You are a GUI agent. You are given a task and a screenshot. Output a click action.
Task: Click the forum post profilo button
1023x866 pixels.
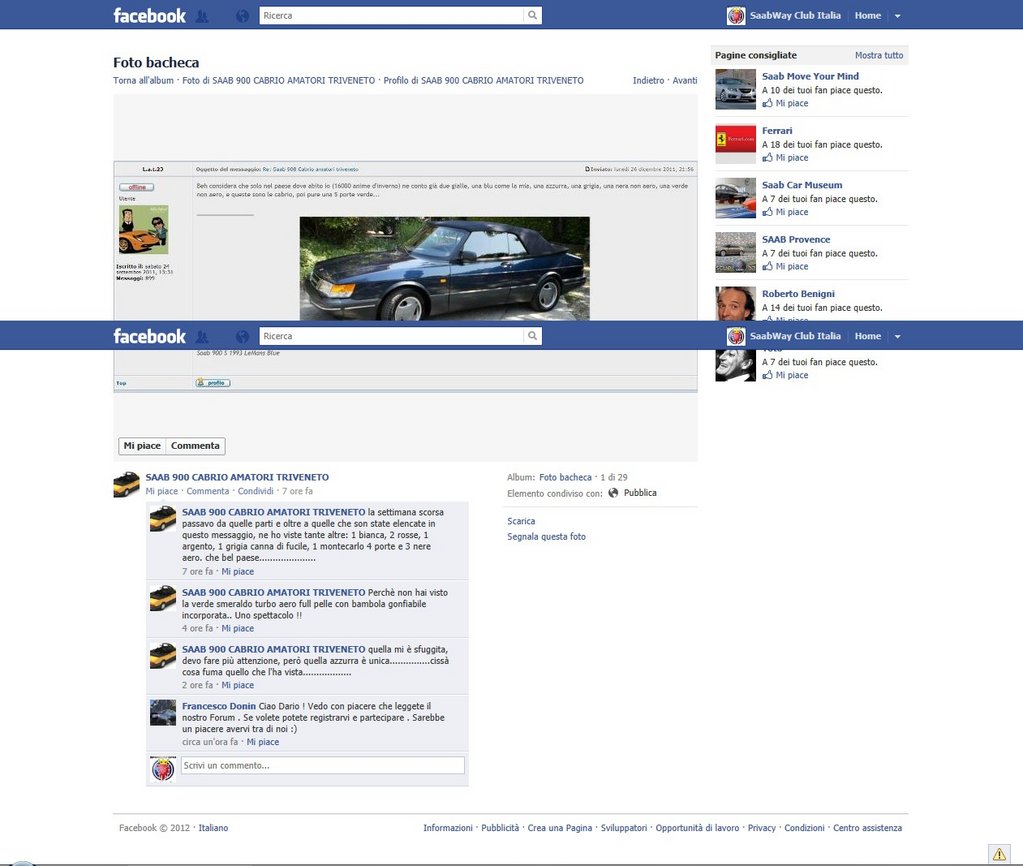click(213, 382)
